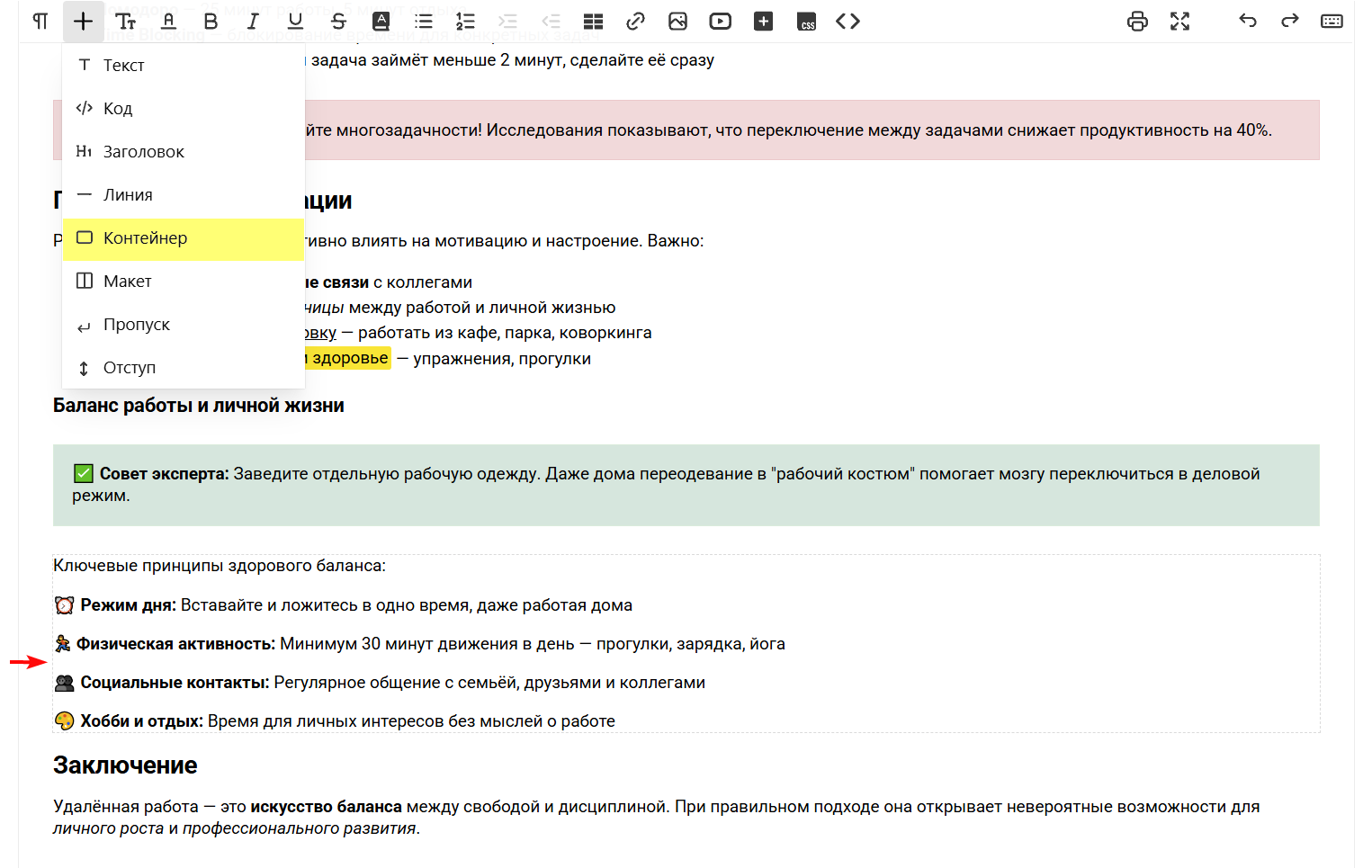Open the font size (Tt) tool
The width and height of the screenshot is (1372, 868).
[x=126, y=22]
